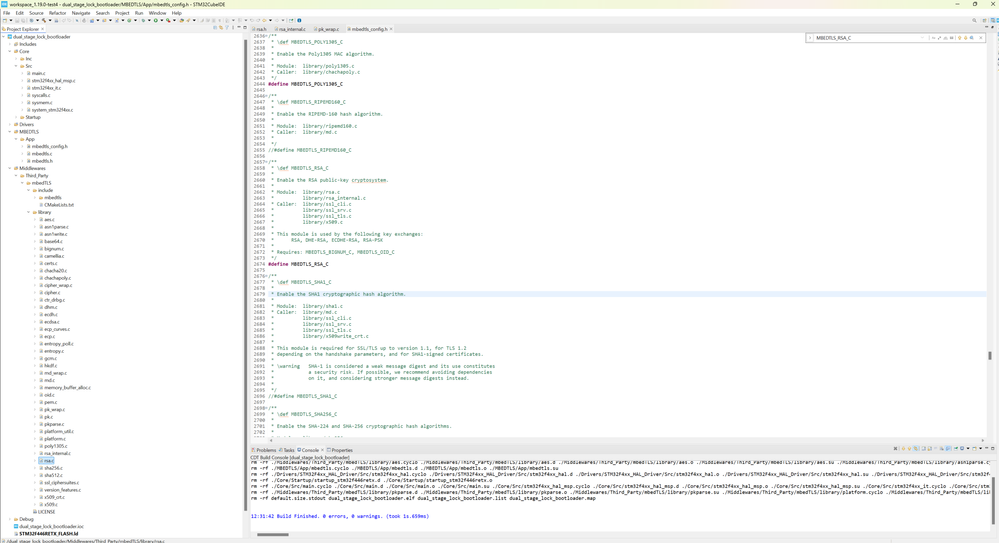Click the Filter icon in Project Explorer
The height and width of the screenshot is (543, 999).
point(227,28)
